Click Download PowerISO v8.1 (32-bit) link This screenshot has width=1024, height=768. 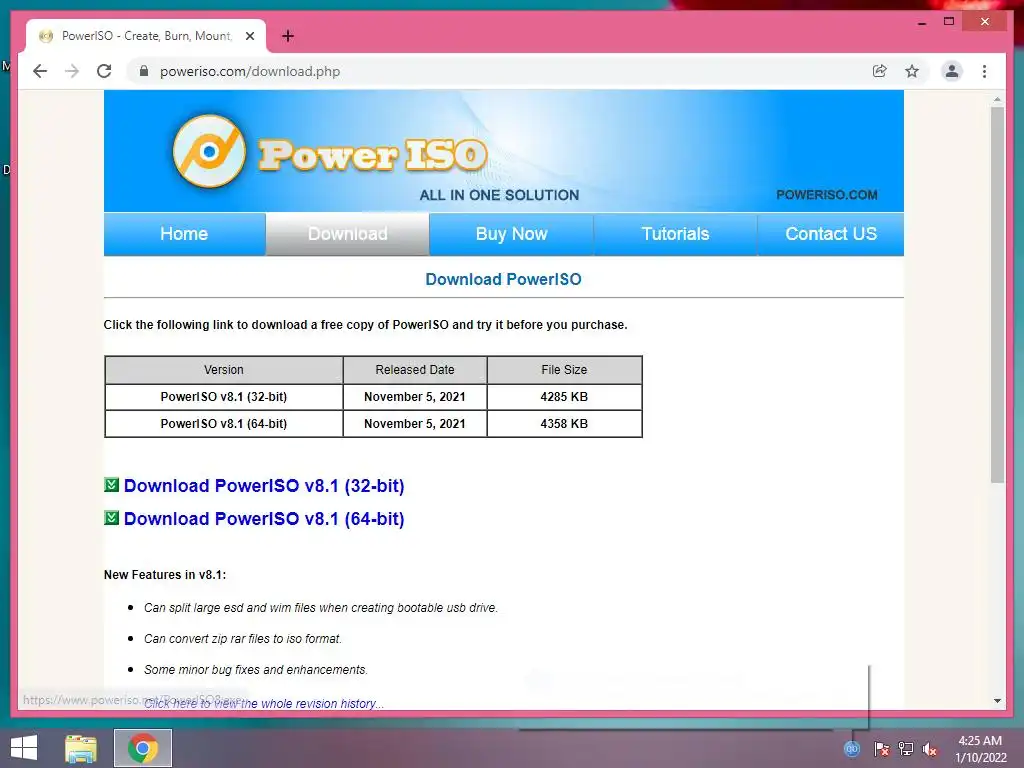(264, 486)
